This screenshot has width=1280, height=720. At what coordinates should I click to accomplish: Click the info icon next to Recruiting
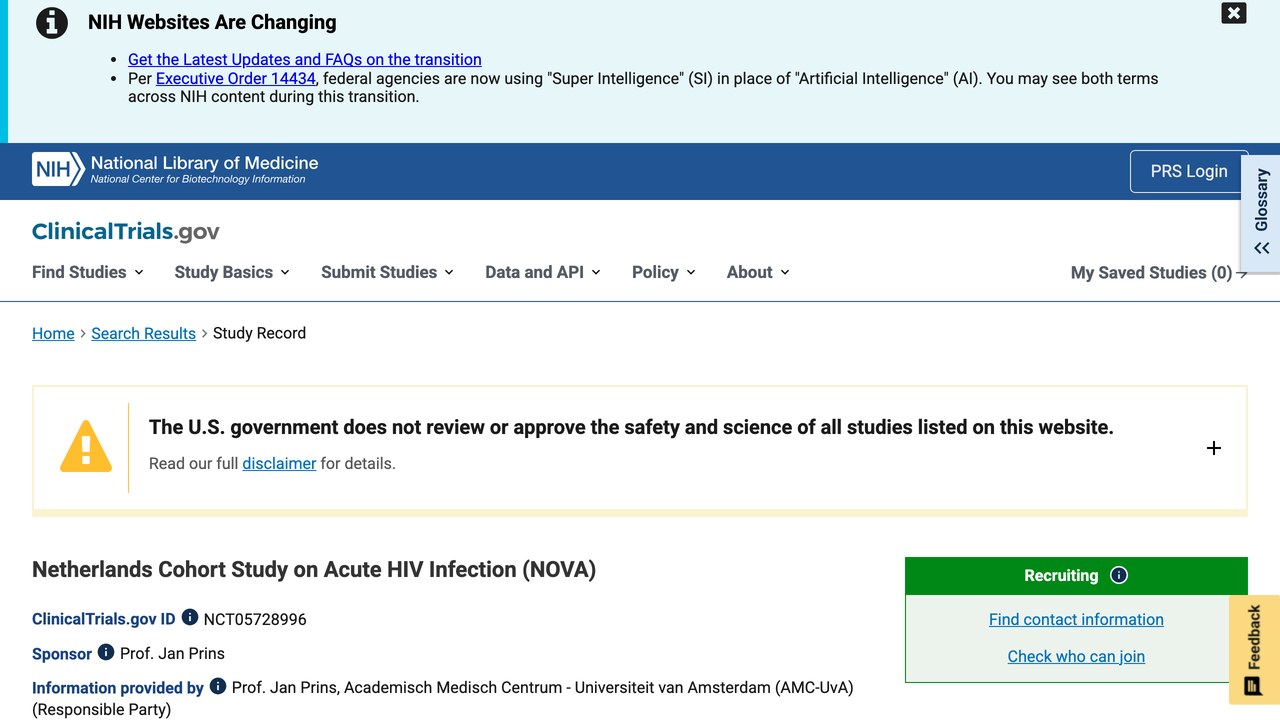pyautogui.click(x=1119, y=575)
